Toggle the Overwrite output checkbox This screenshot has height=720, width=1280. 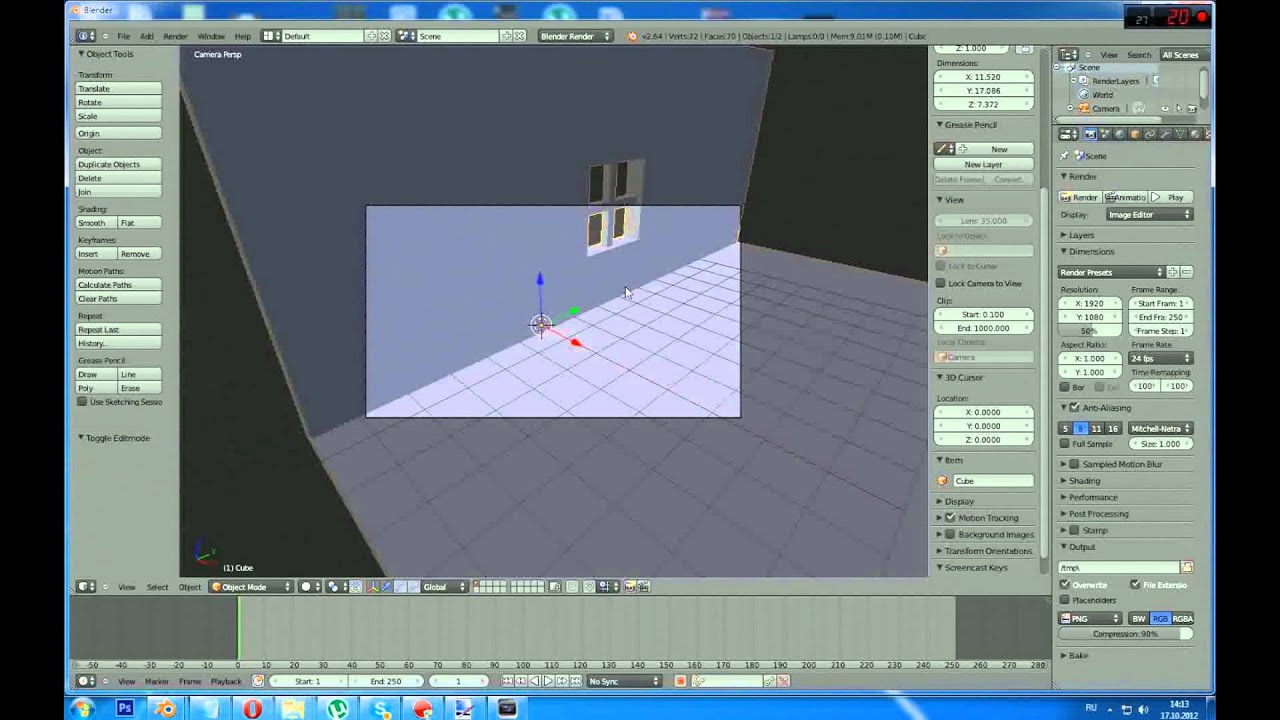[1065, 585]
